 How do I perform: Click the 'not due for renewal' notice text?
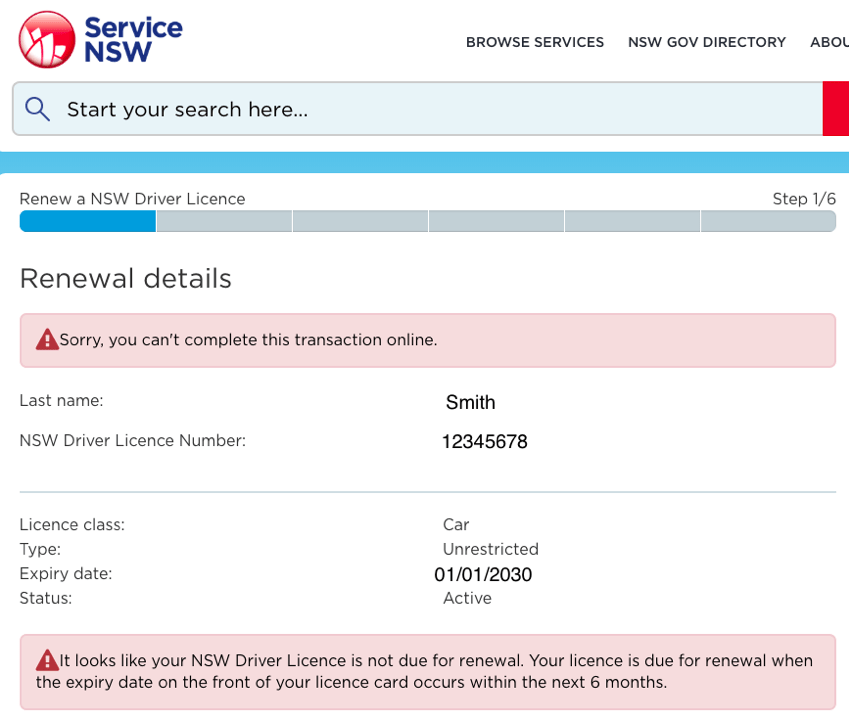point(425,671)
